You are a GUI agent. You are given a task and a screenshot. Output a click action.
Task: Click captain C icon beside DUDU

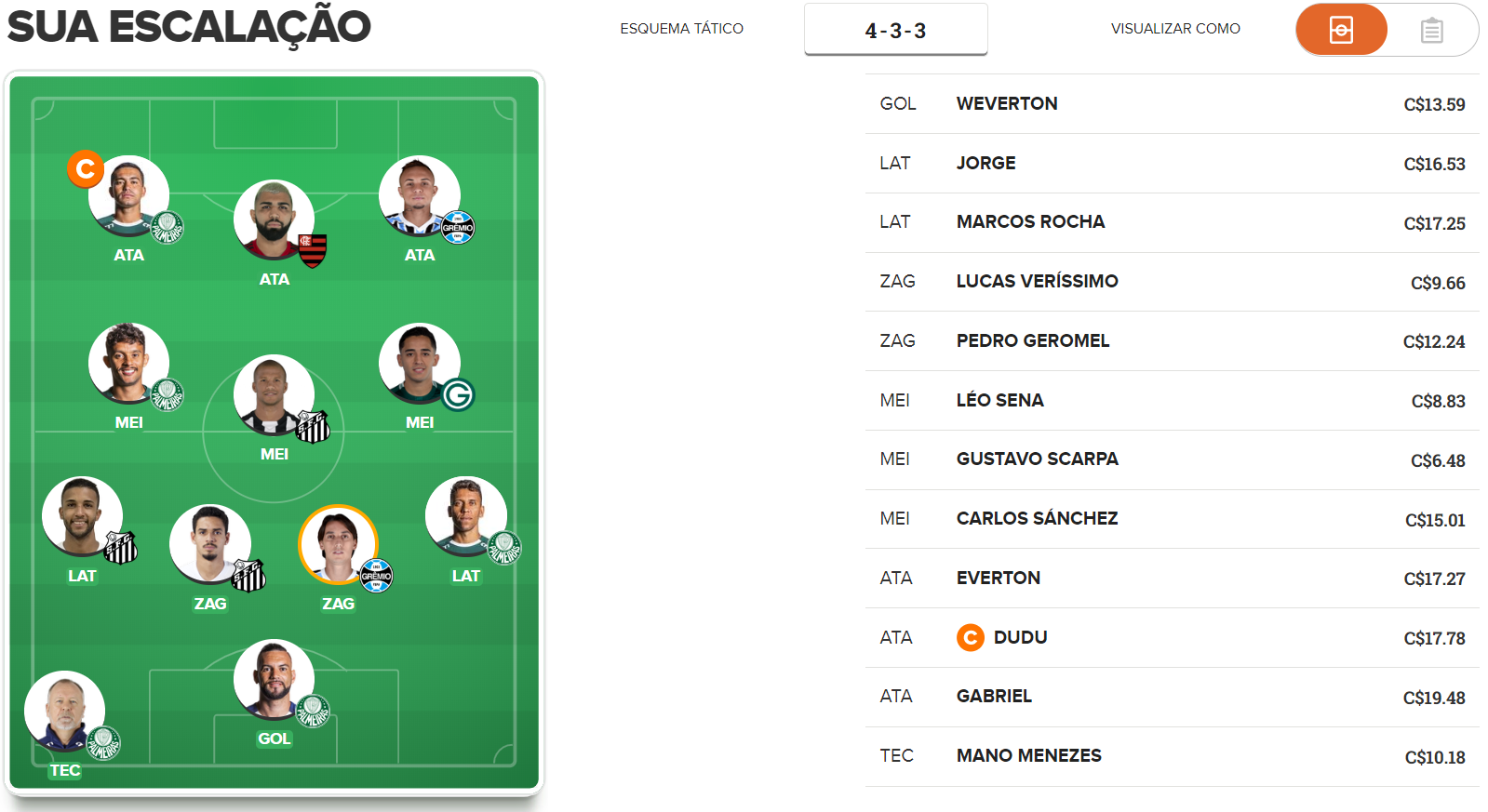tap(970, 637)
